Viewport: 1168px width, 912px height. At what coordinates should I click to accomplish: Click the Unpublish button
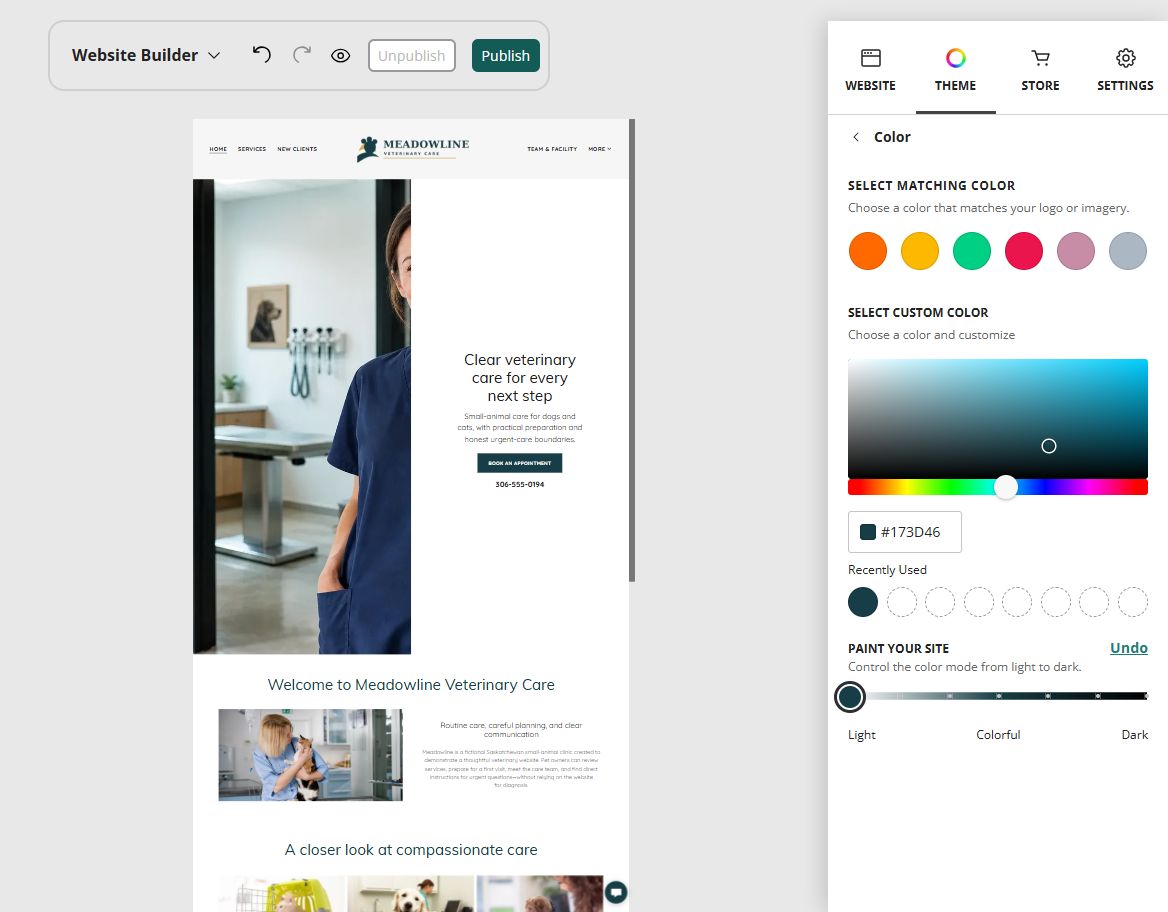[411, 56]
